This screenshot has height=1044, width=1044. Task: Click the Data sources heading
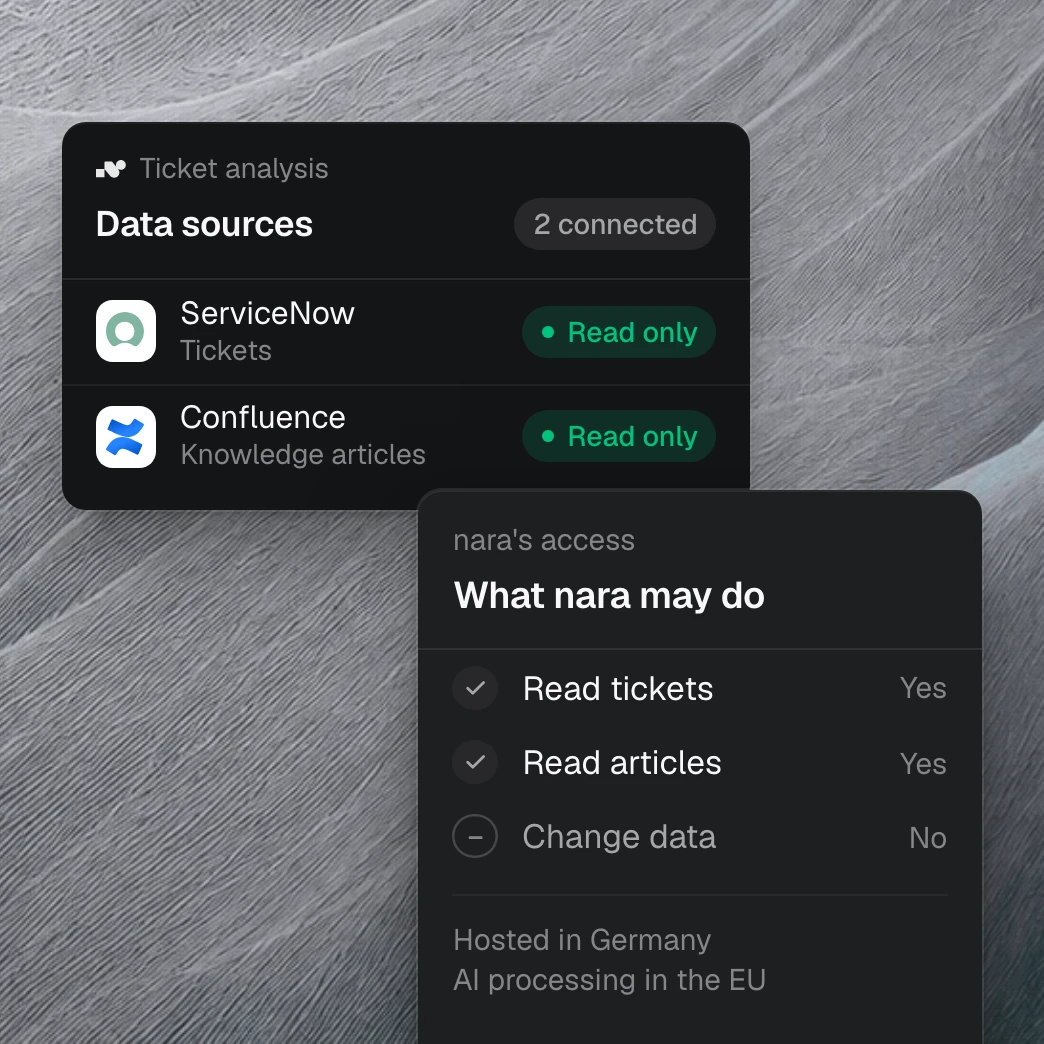(x=204, y=224)
